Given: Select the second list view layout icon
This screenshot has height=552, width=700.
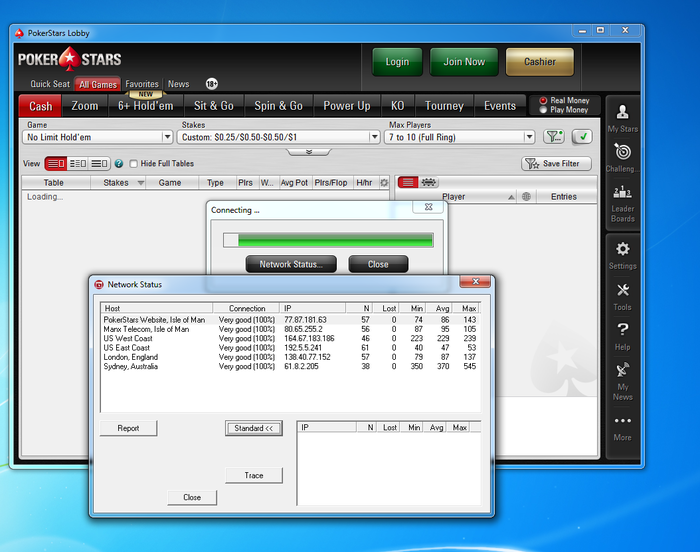Looking at the screenshot, I should (78, 163).
